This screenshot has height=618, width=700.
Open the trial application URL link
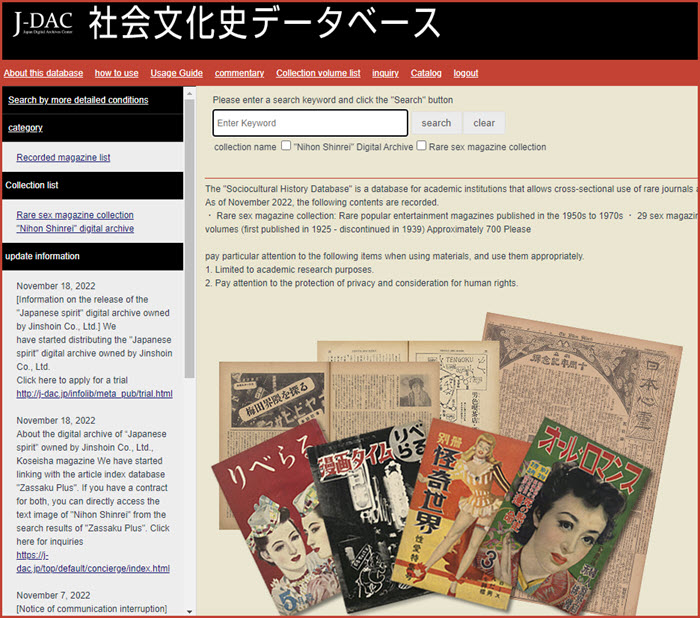coord(94,393)
